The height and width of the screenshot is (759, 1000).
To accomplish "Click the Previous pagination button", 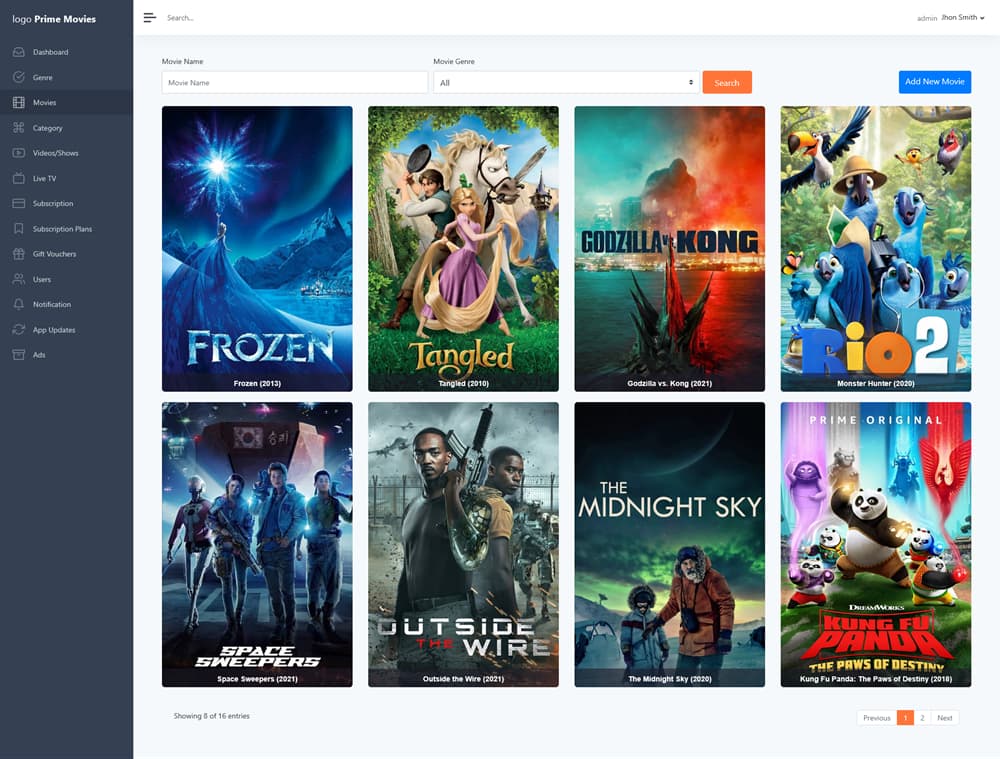I will [877, 718].
